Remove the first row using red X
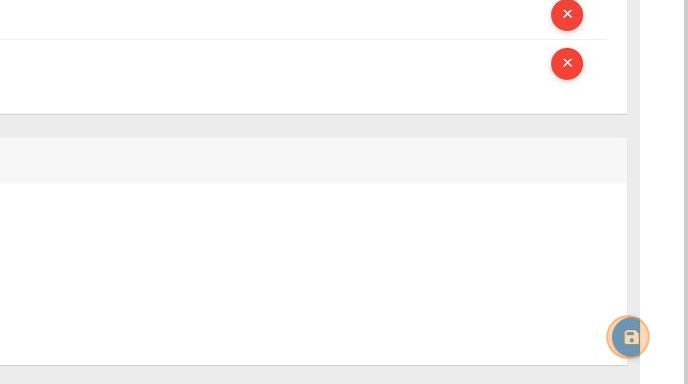This screenshot has height=384, width=688. pos(567,15)
